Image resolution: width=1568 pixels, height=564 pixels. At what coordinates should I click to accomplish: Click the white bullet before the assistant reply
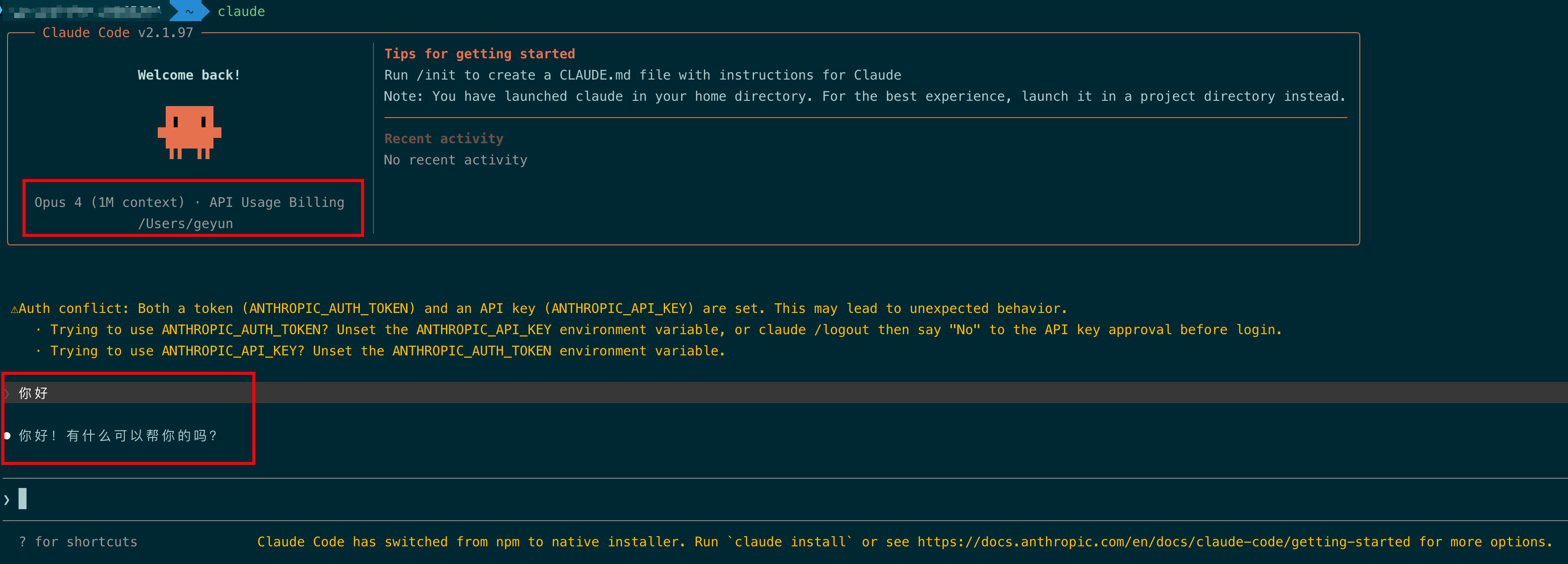pos(8,435)
